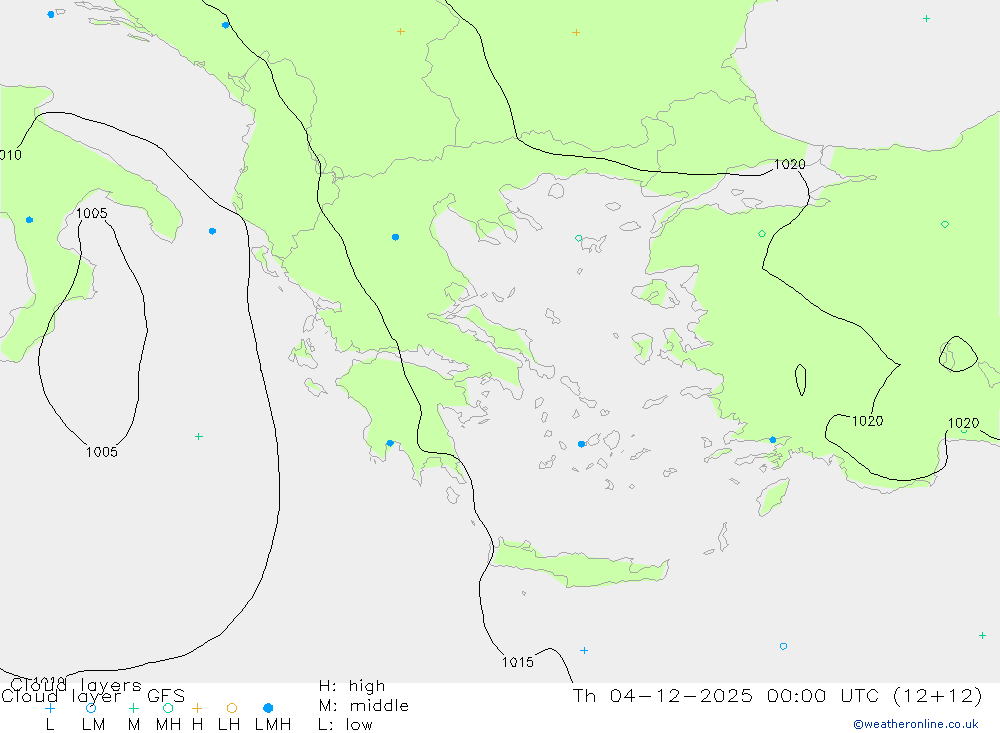Select the green MH circle over northwest Turkey

761,234
